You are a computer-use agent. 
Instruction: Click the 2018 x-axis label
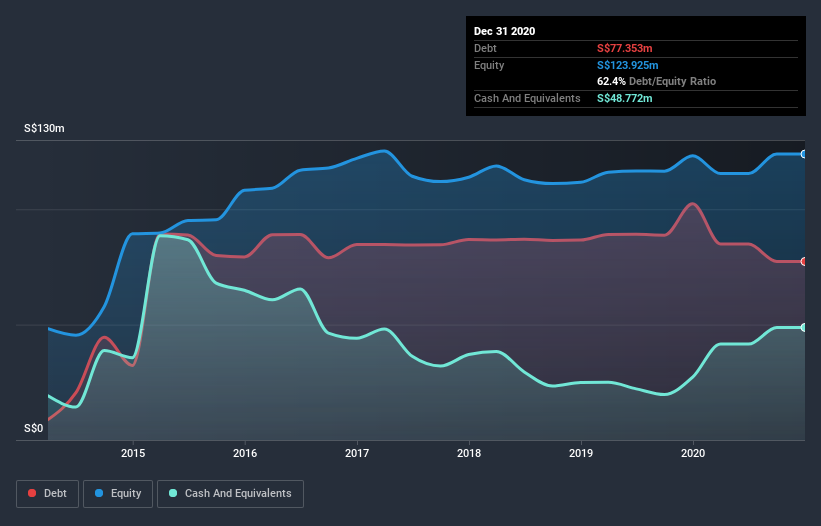click(469, 453)
